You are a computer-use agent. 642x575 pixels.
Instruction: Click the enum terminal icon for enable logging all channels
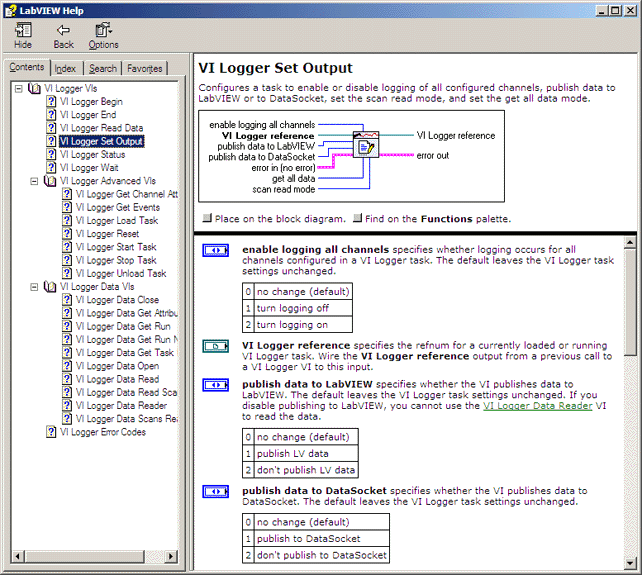pos(216,250)
